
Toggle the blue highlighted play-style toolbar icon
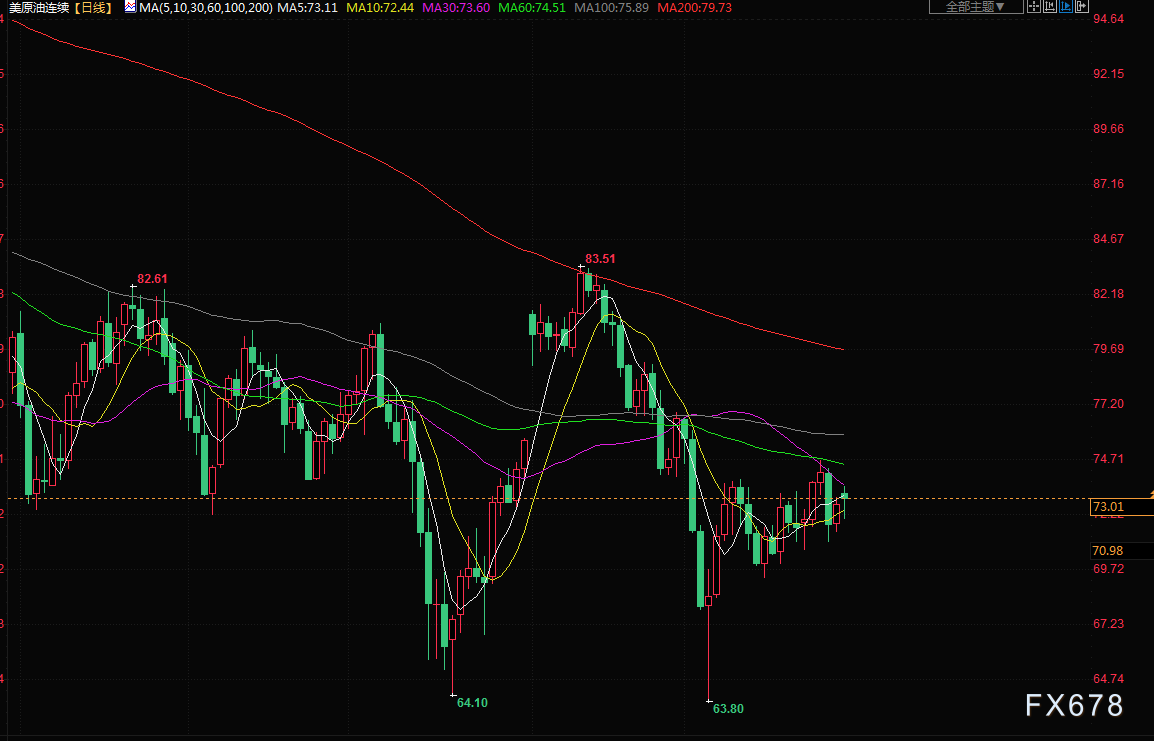tap(1066, 6)
